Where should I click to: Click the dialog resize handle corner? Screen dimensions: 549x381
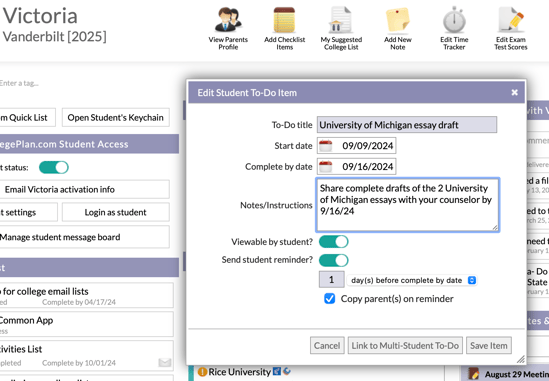point(521,359)
